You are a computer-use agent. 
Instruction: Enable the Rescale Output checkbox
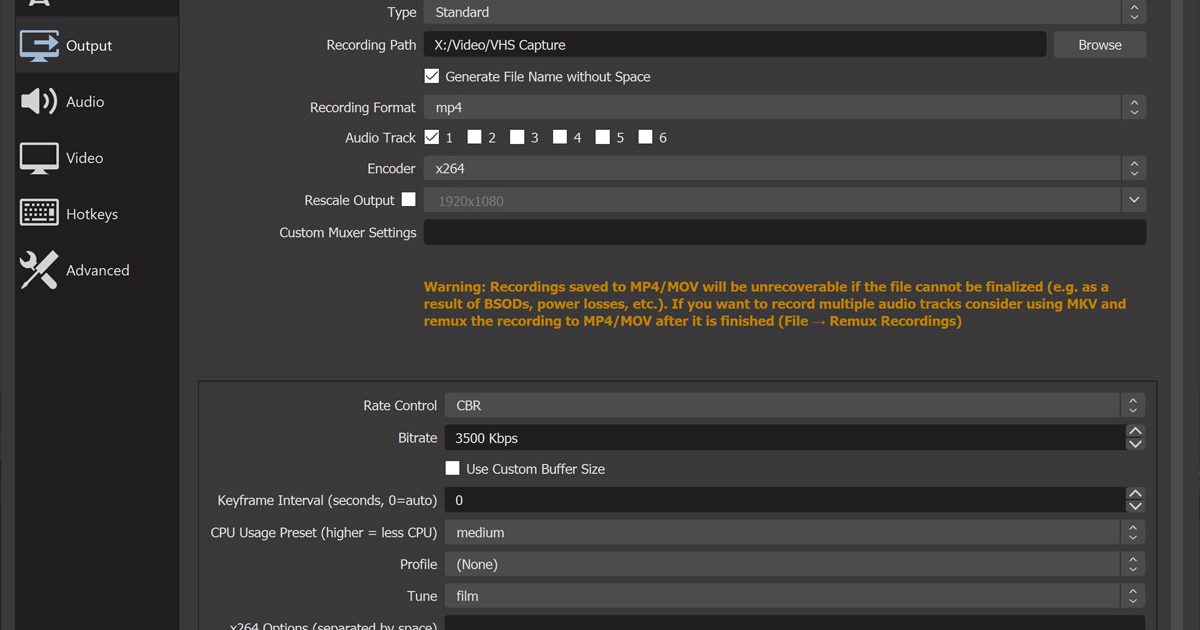pyautogui.click(x=408, y=200)
